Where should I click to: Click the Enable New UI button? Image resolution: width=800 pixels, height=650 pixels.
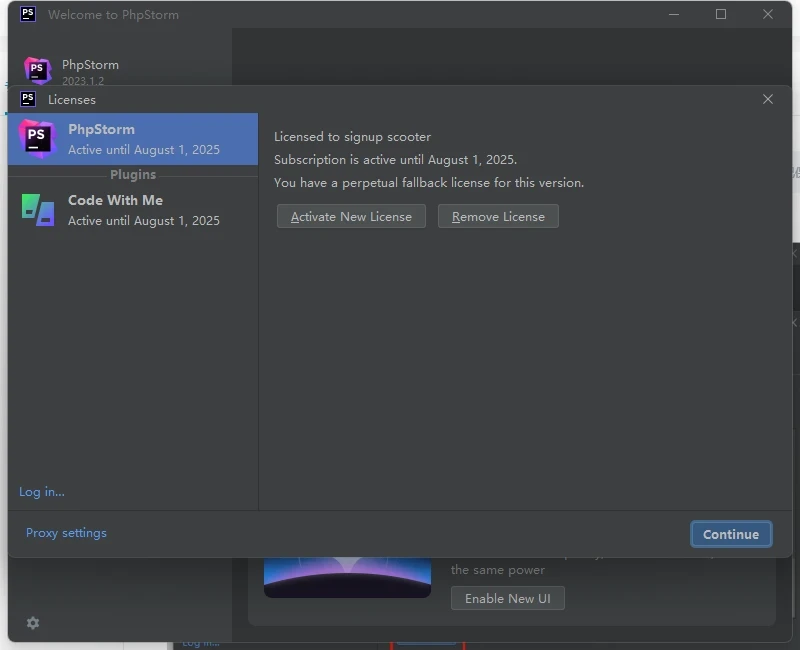(x=508, y=598)
